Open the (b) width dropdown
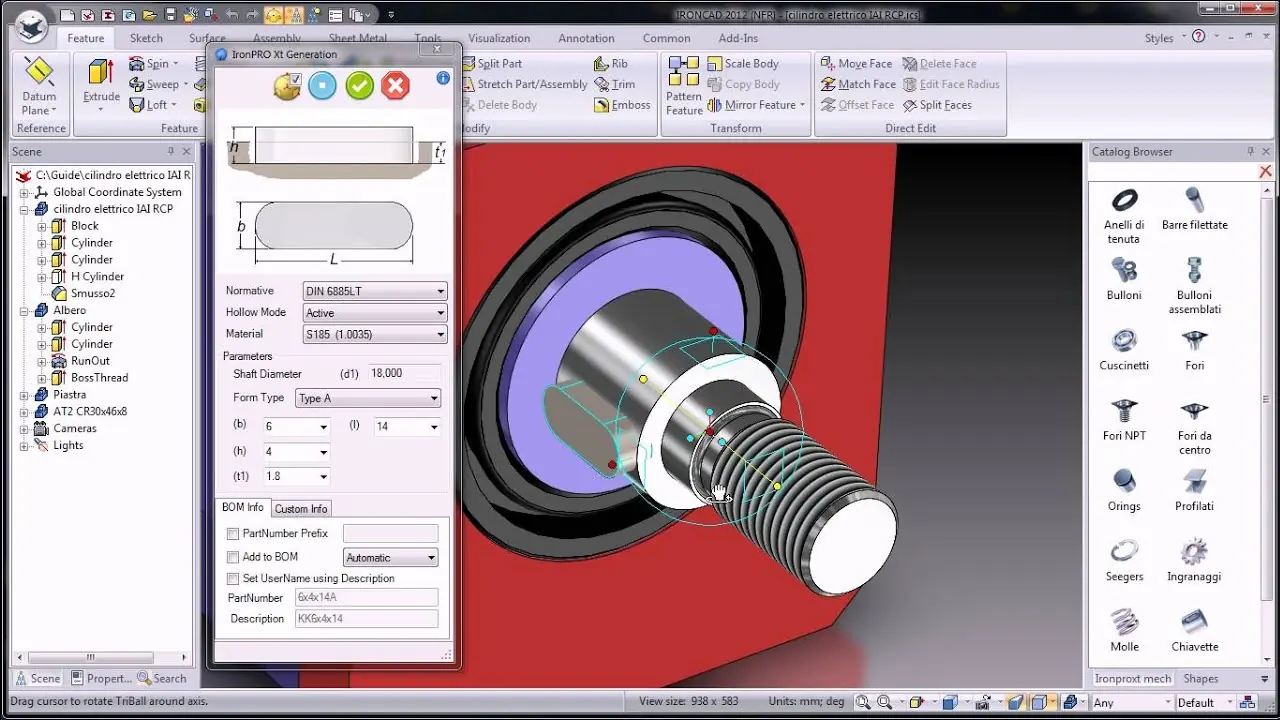The height and width of the screenshot is (720, 1280). pyautogui.click(x=296, y=427)
